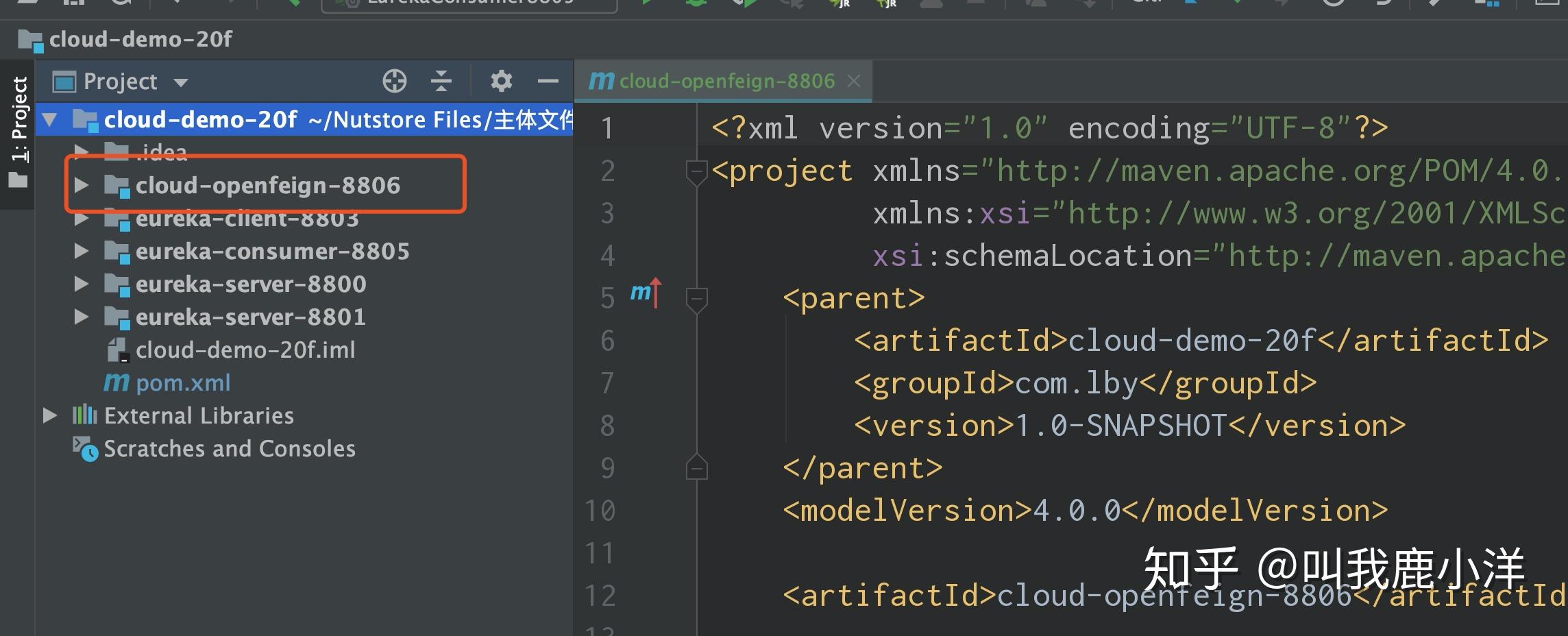Image resolution: width=1568 pixels, height=636 pixels.
Task: Collapse all nodes via Project panel icon
Action: 442,81
